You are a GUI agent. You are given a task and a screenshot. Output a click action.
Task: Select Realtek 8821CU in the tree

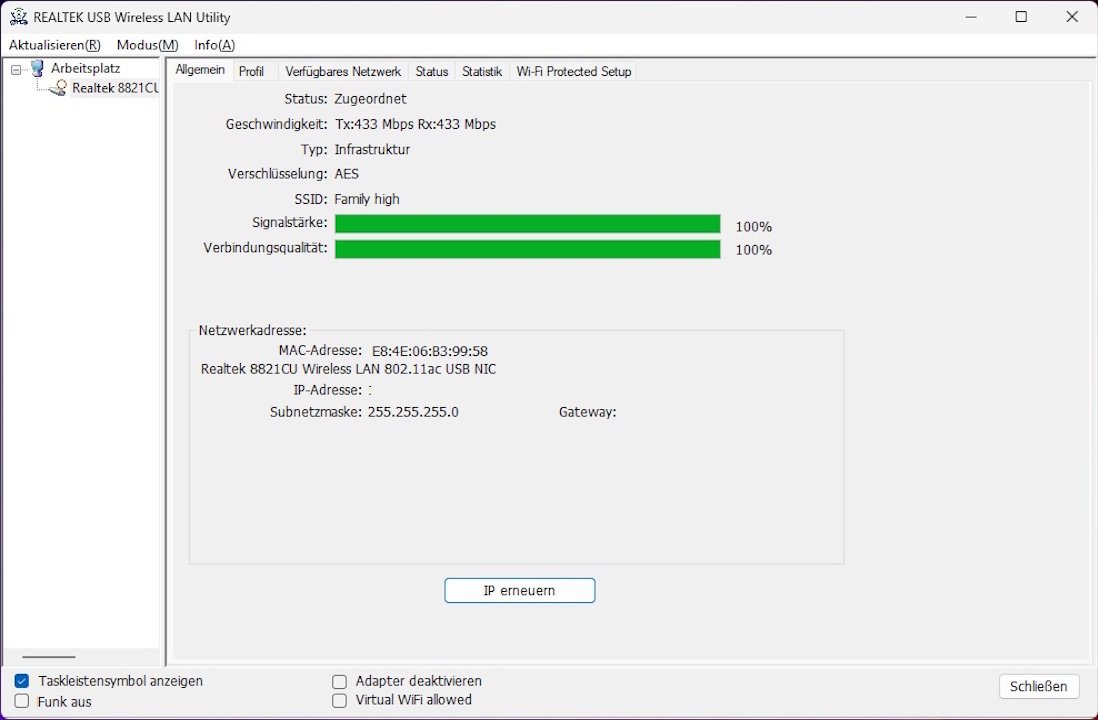(115, 88)
